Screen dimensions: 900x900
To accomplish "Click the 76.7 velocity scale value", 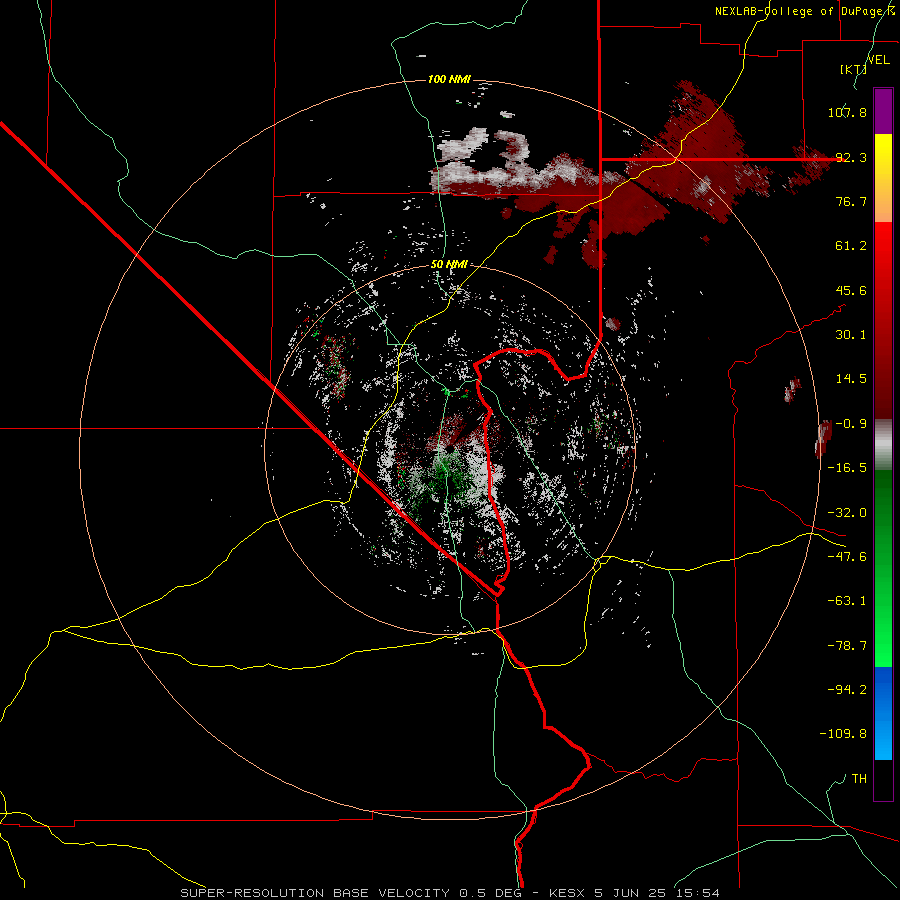I will pyautogui.click(x=851, y=201).
